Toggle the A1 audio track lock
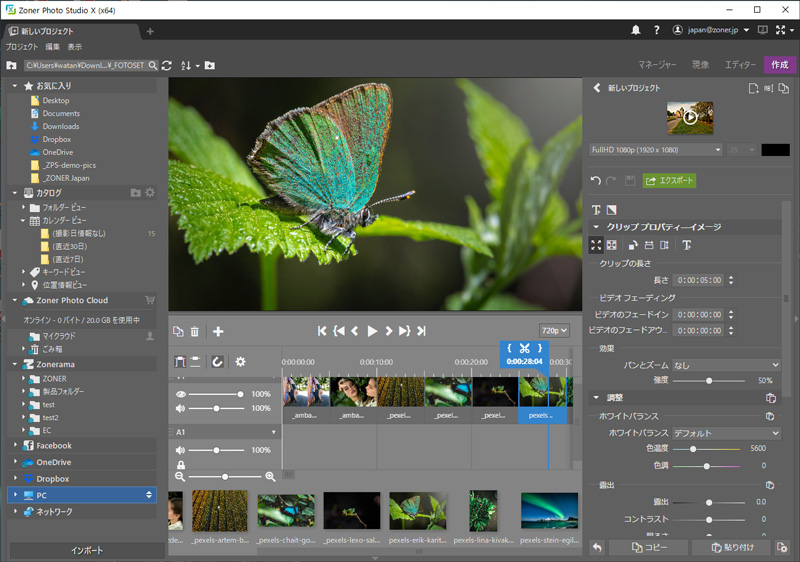 [x=181, y=465]
